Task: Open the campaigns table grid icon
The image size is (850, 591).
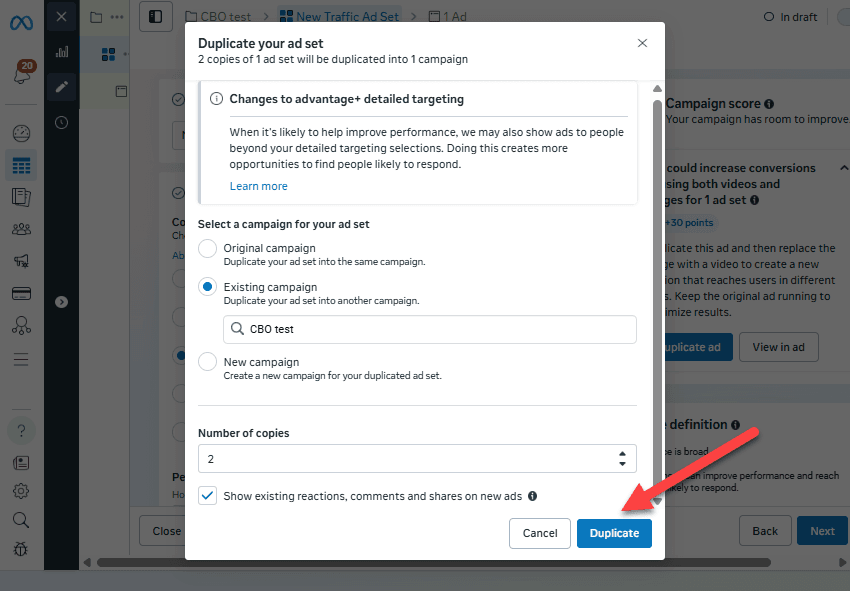Action: tap(21, 165)
